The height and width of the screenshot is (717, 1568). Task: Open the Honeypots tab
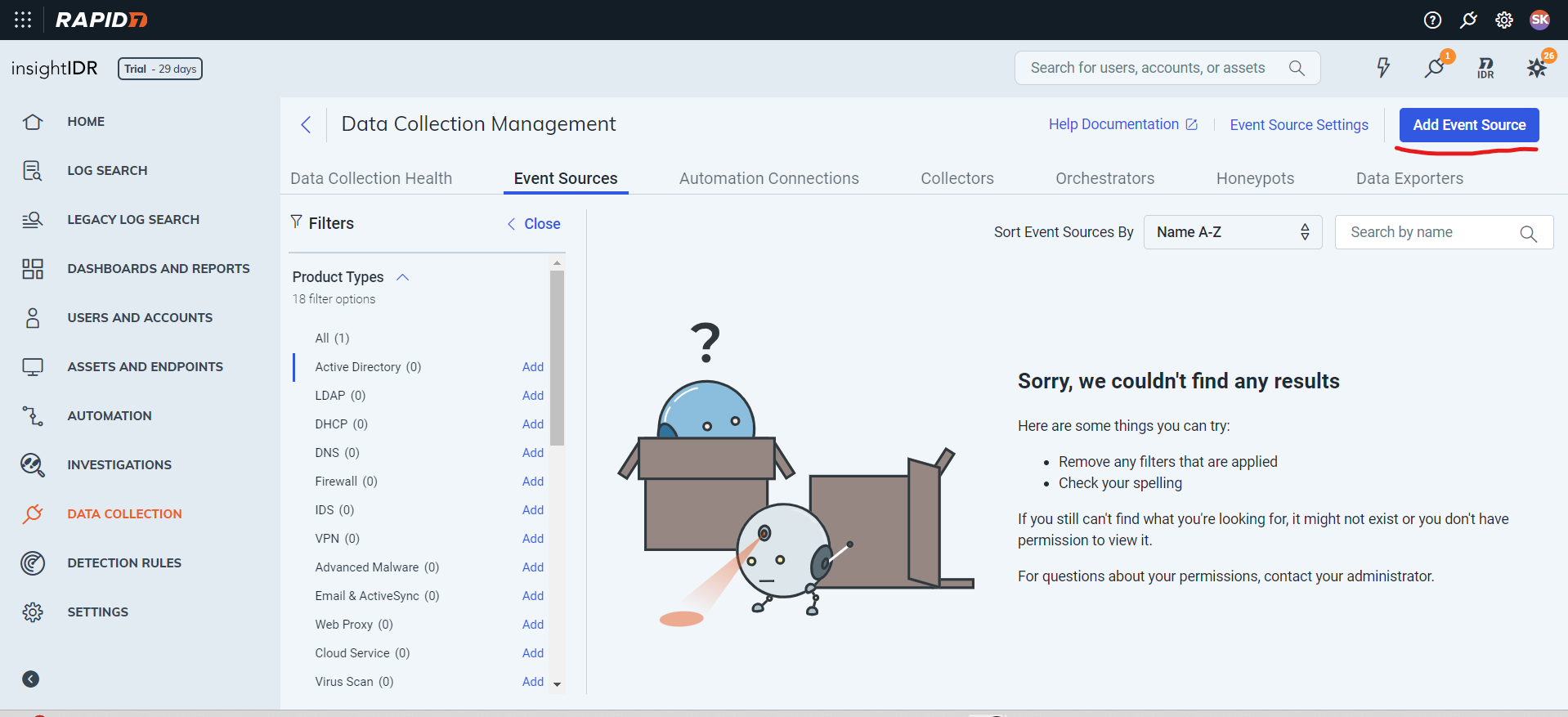1255,178
